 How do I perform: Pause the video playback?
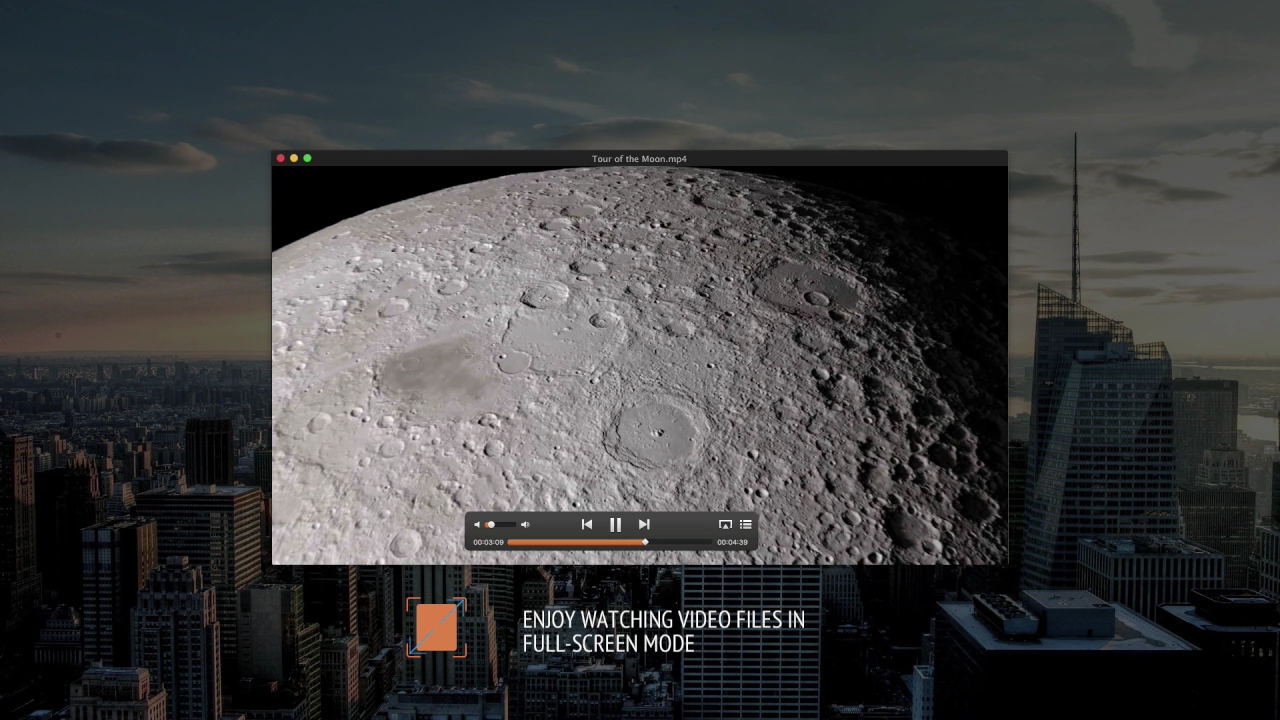point(615,524)
